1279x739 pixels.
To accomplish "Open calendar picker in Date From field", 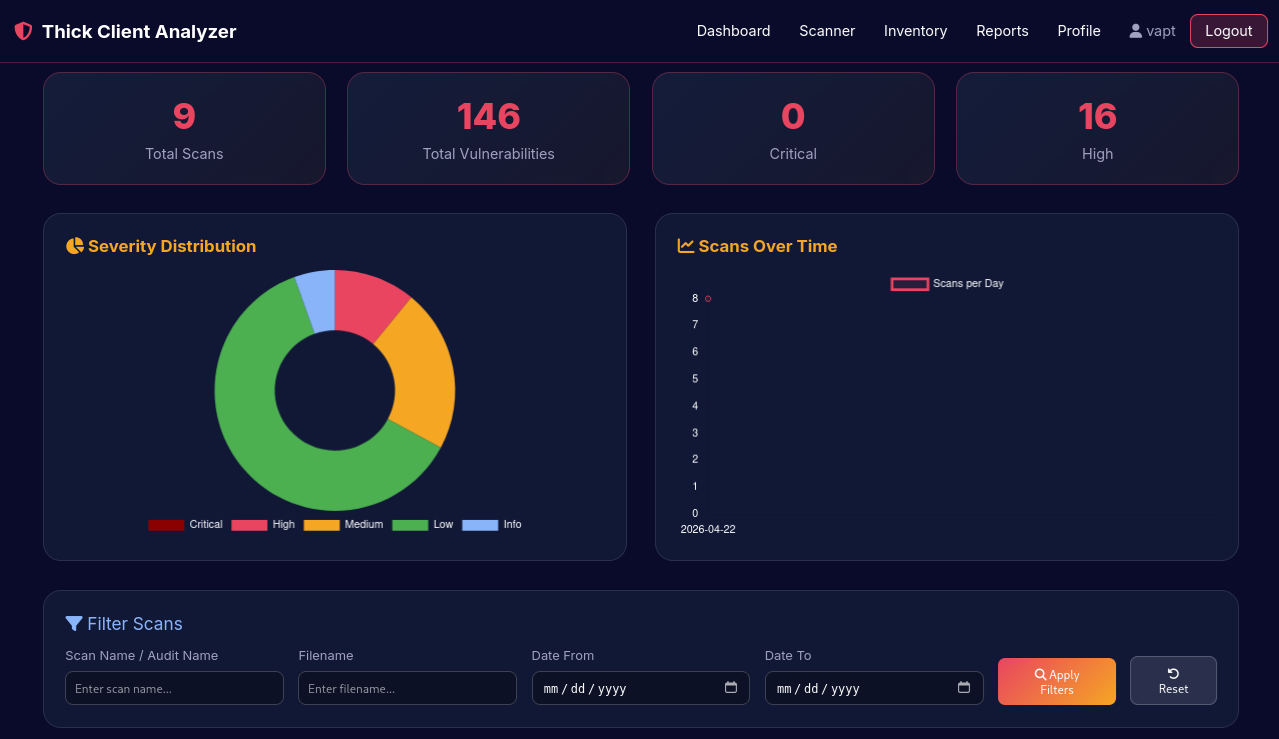I will [x=731, y=688].
